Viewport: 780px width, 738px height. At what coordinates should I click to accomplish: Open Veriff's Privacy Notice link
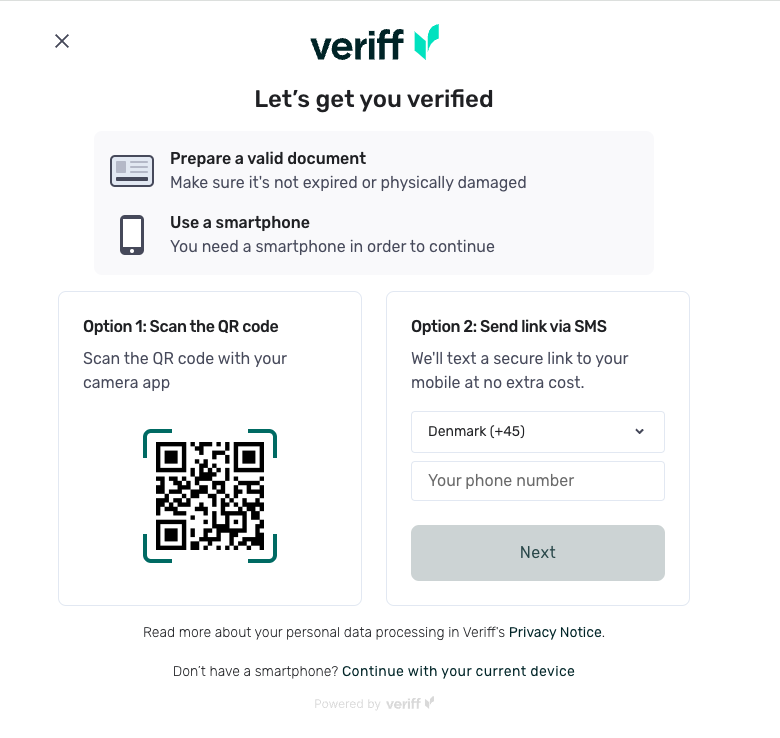(555, 632)
